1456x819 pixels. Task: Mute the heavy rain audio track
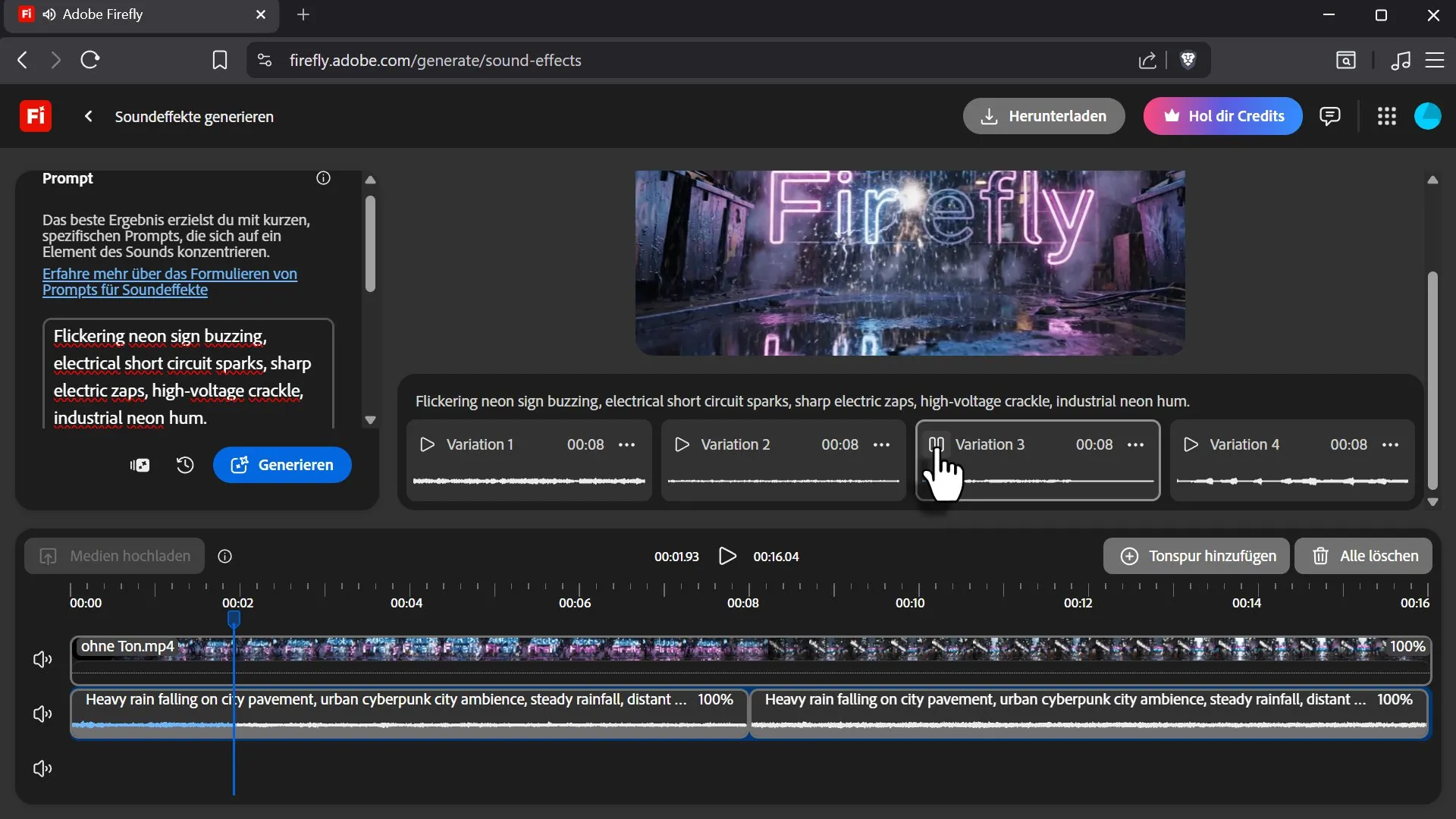pyautogui.click(x=42, y=714)
